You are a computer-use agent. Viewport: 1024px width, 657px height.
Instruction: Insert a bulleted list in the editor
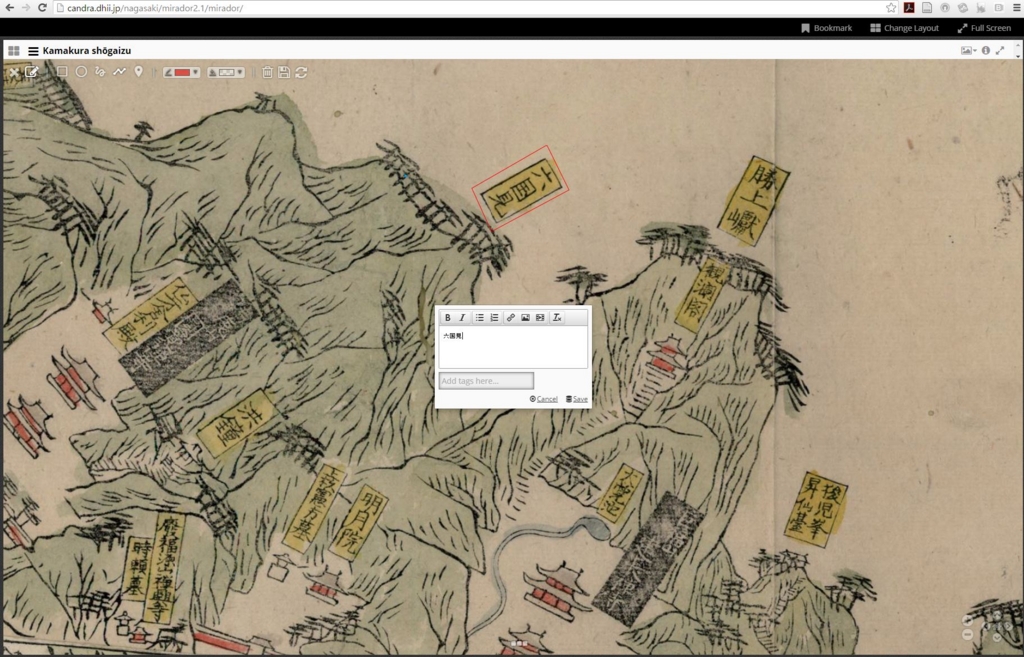(x=479, y=317)
